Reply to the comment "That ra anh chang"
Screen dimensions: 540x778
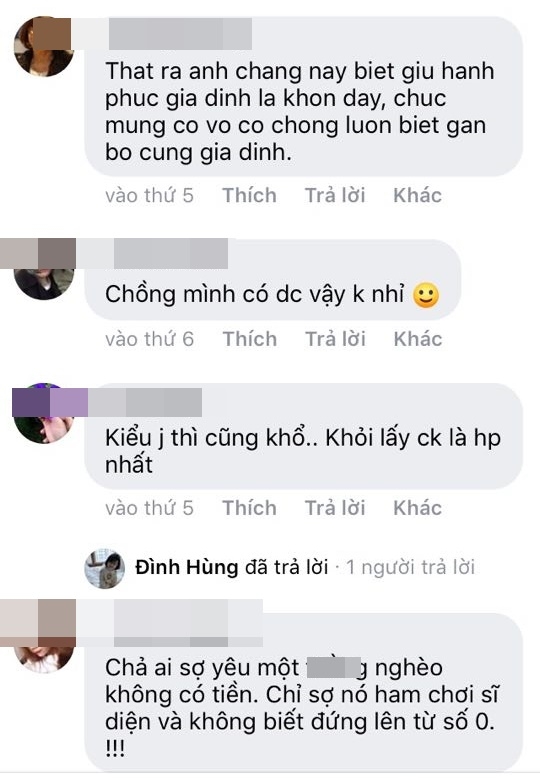click(x=335, y=195)
